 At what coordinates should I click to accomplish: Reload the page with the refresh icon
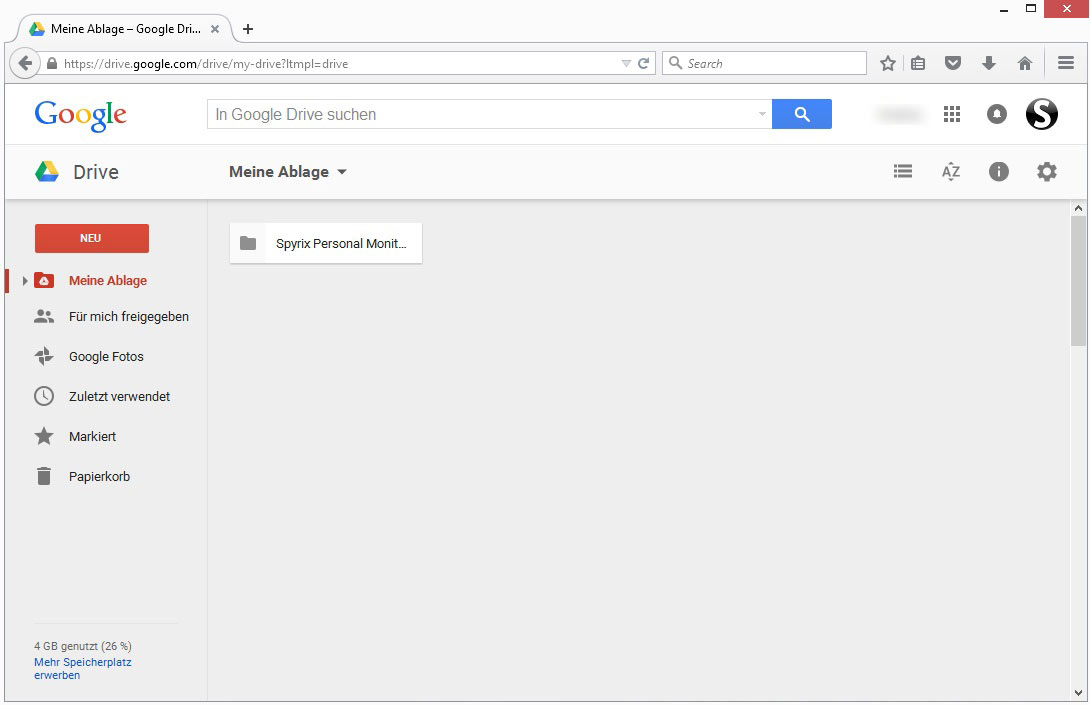tap(644, 63)
